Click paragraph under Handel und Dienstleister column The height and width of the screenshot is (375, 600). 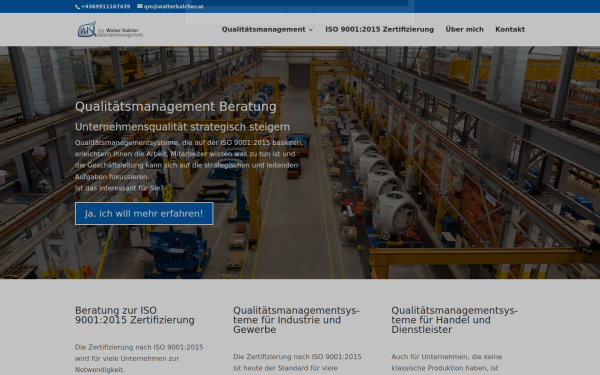click(x=447, y=363)
